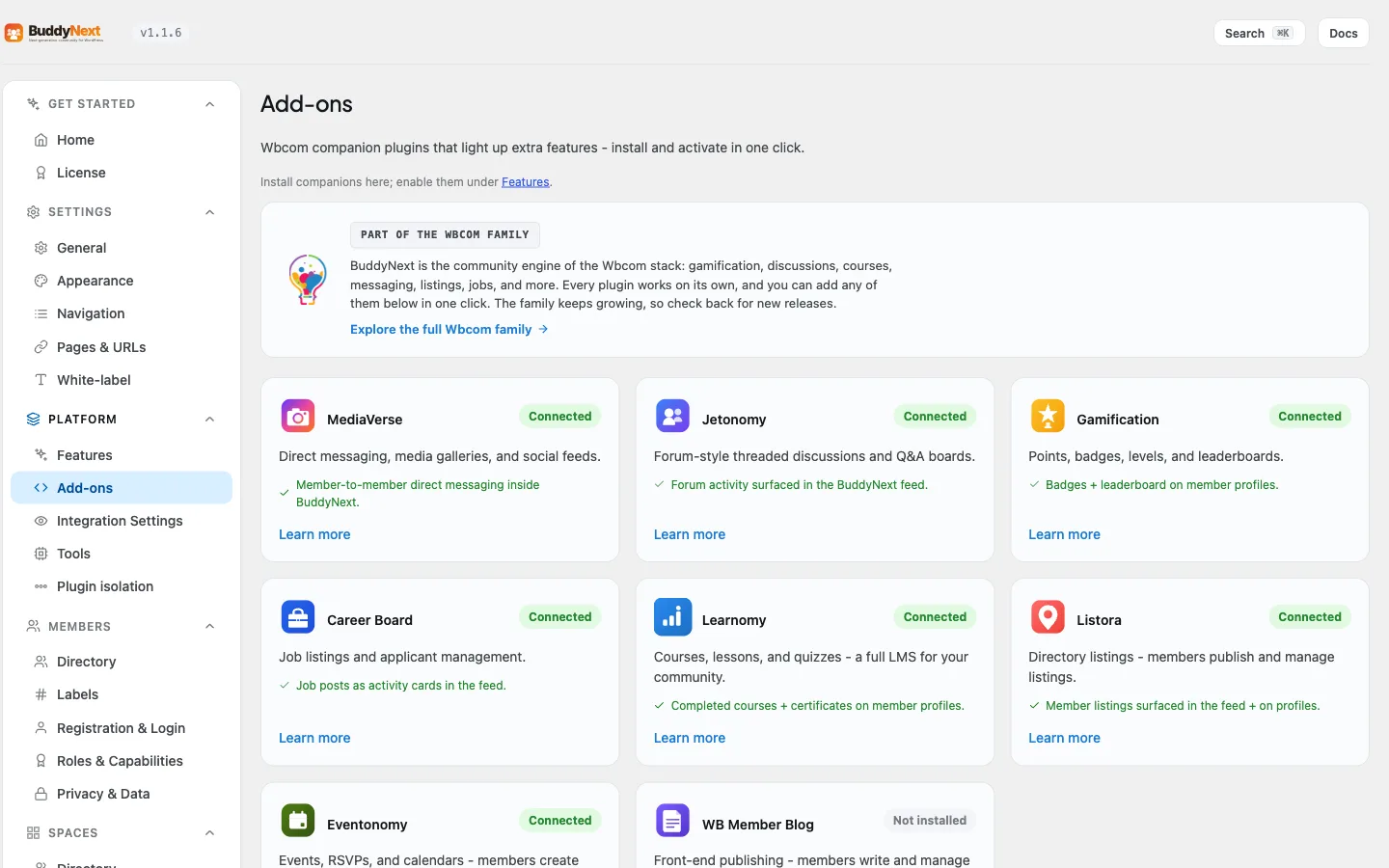
Task: Click the Integration Settings eye icon
Action: coord(41,521)
